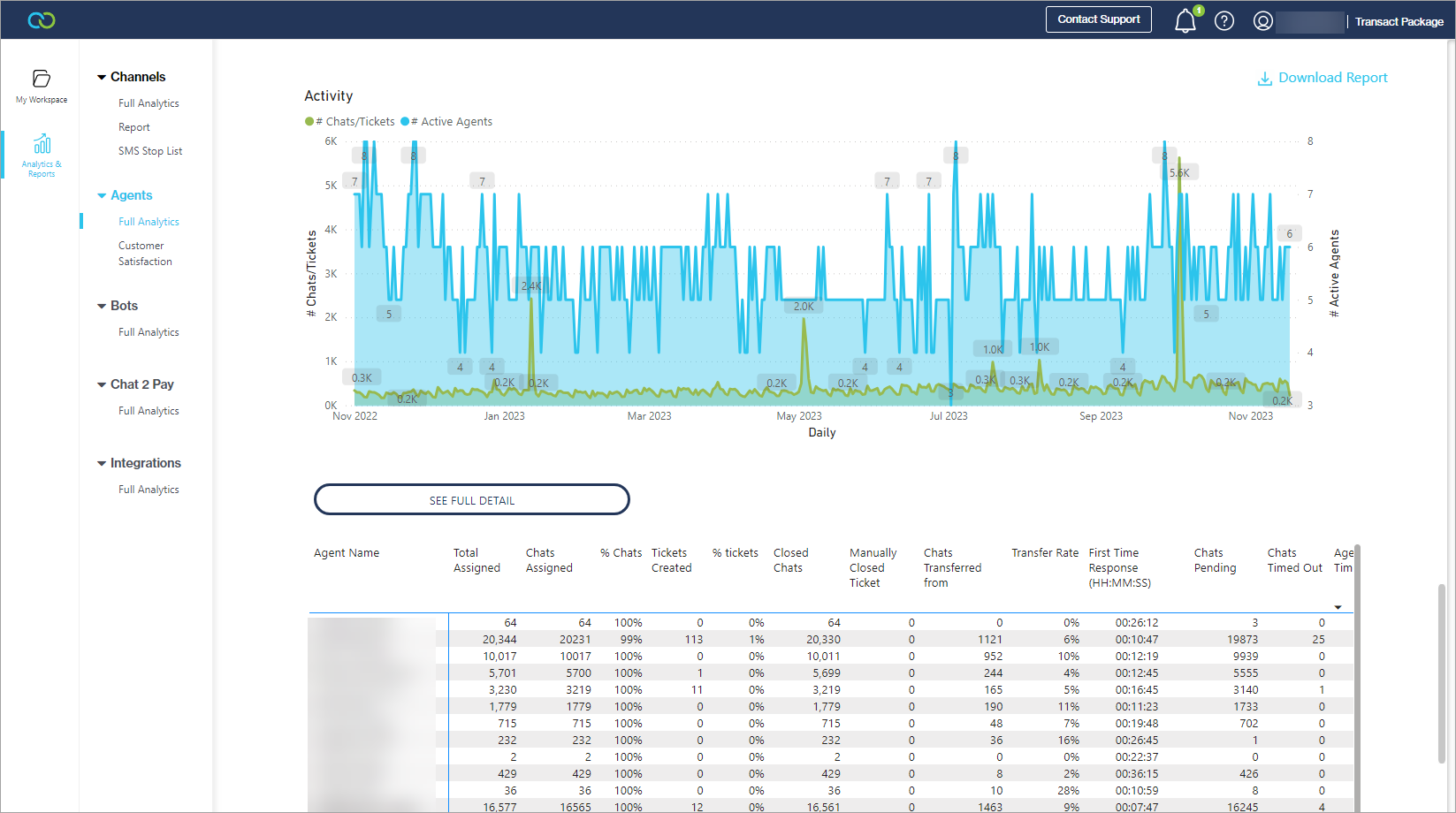Collapse the Chat 2 Pay section
1456x813 pixels.
point(102,385)
